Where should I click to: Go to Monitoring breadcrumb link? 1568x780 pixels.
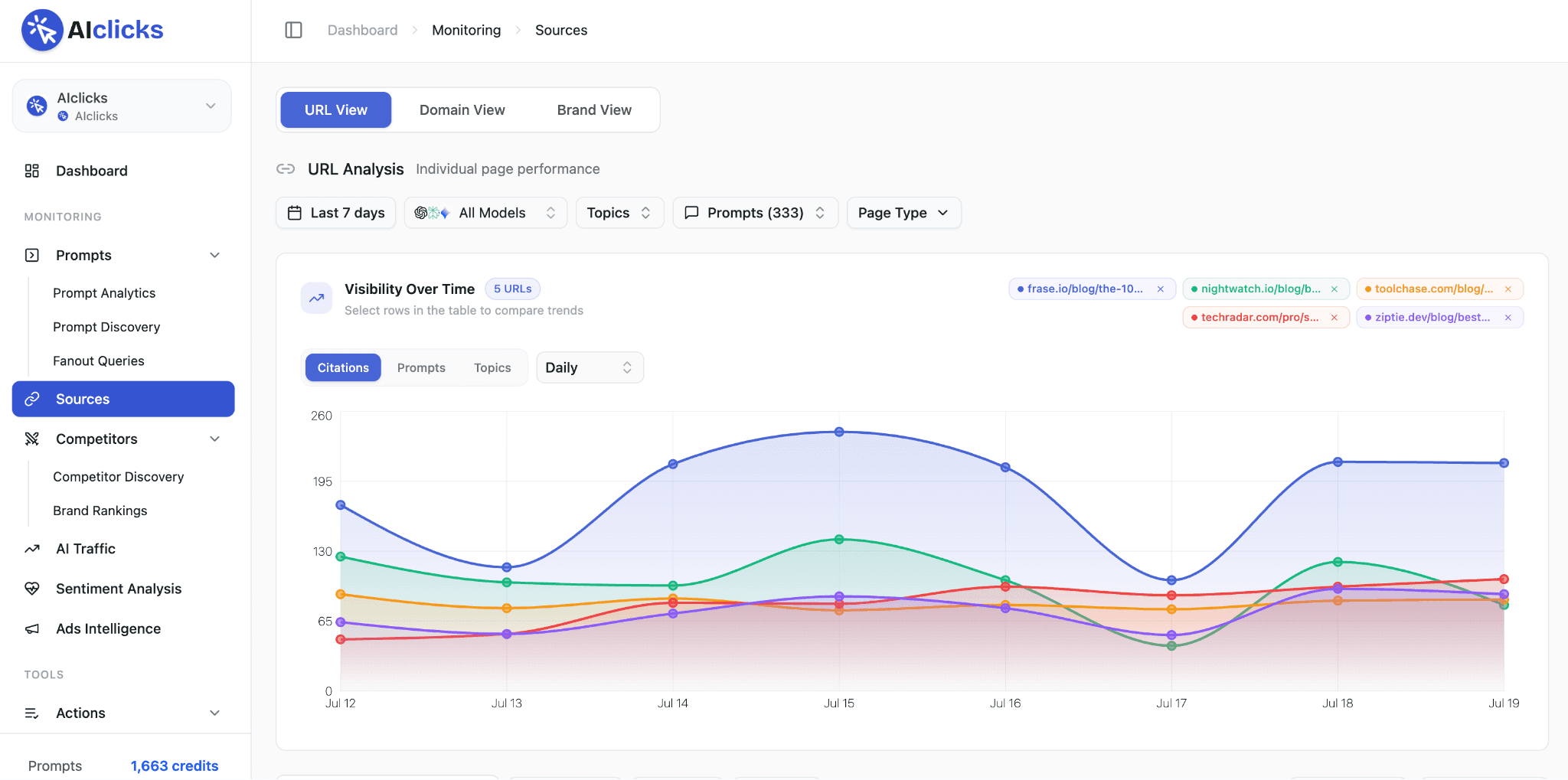click(466, 30)
